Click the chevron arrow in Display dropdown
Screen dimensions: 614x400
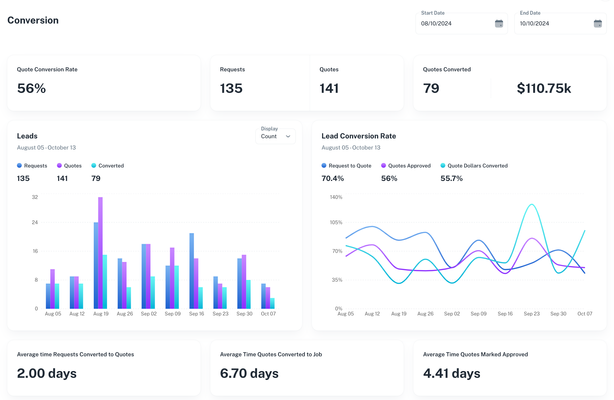click(288, 136)
